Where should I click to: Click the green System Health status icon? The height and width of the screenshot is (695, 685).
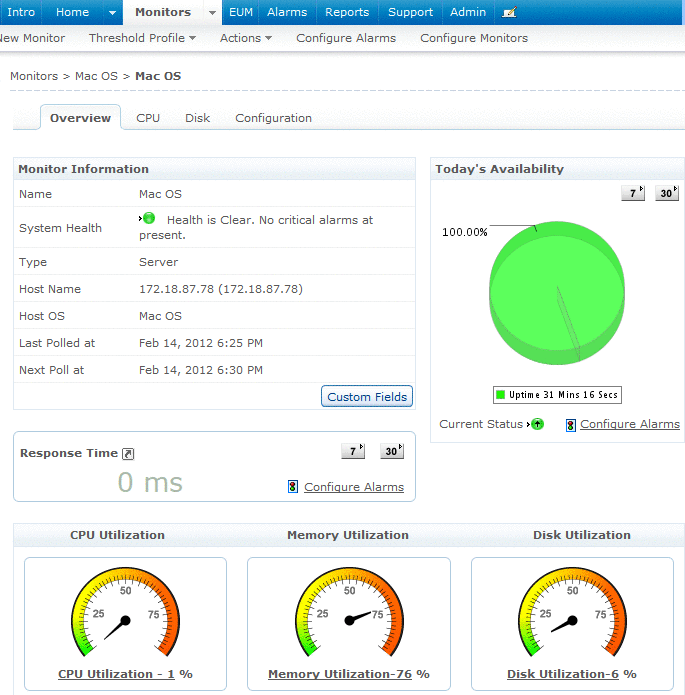pyautogui.click(x=148, y=218)
